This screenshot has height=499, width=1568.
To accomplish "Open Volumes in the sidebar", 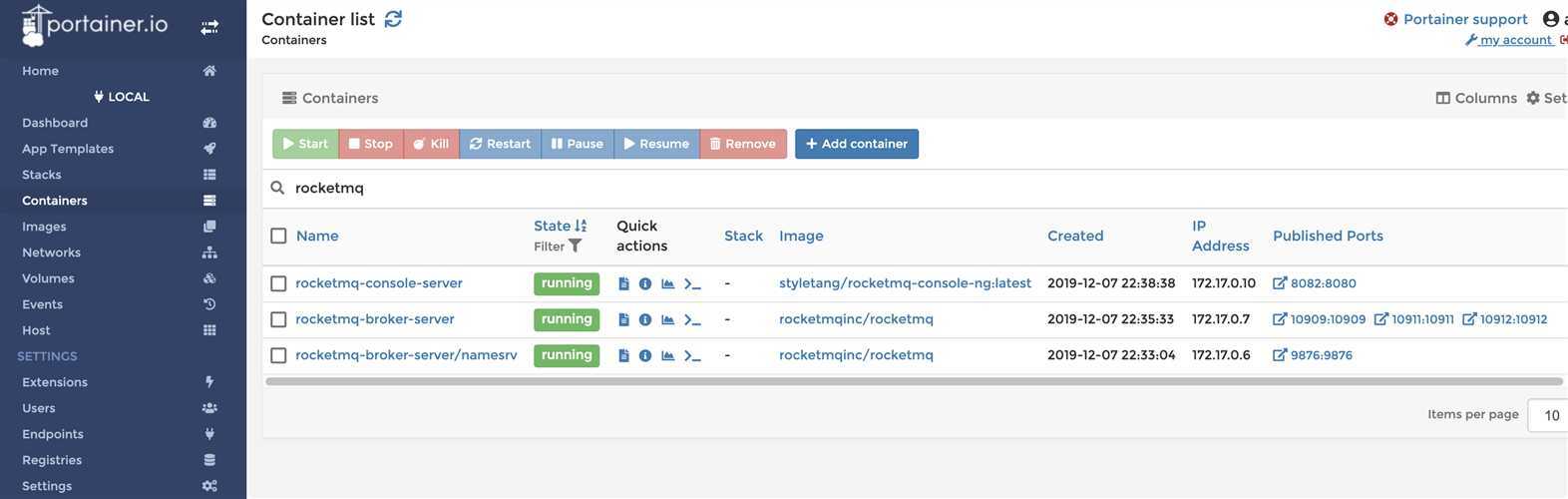I will pyautogui.click(x=48, y=278).
